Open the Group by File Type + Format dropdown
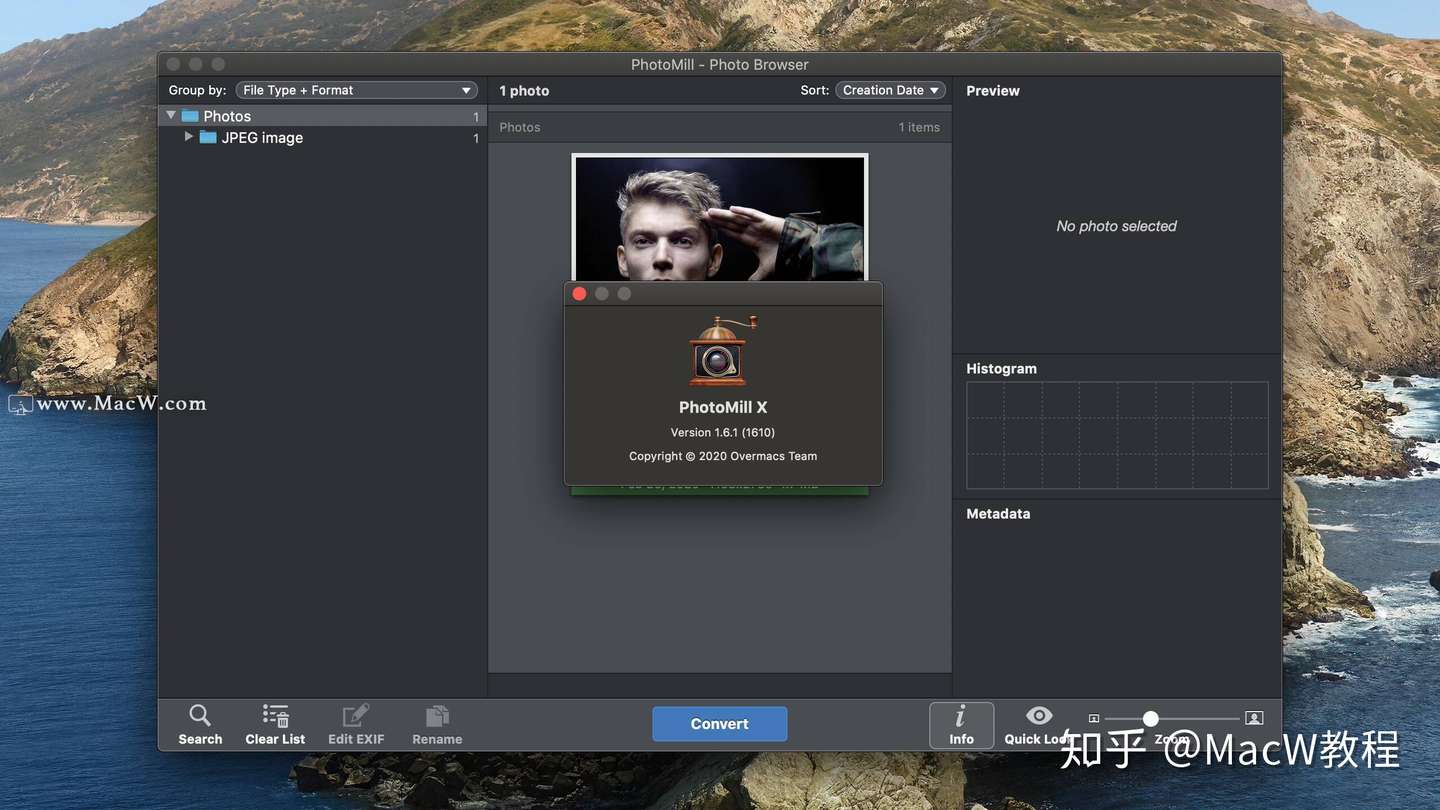This screenshot has height=810, width=1440. 356,90
